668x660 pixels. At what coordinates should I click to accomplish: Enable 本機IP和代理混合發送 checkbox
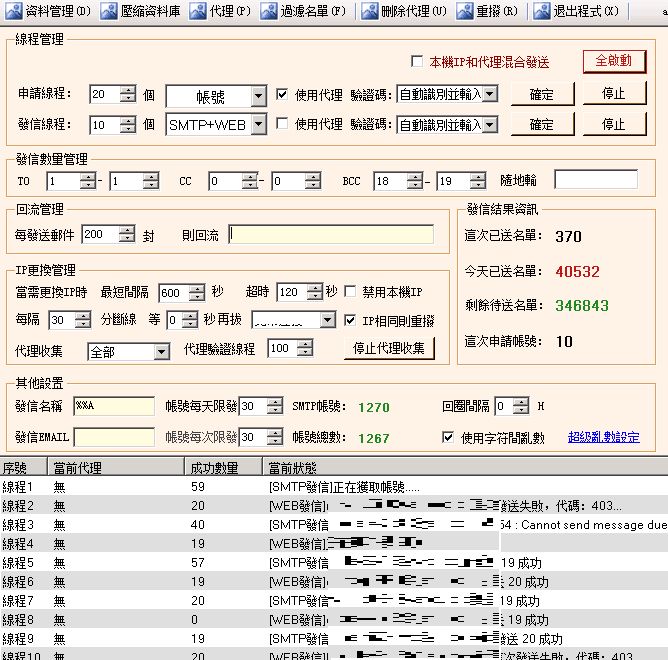418,62
